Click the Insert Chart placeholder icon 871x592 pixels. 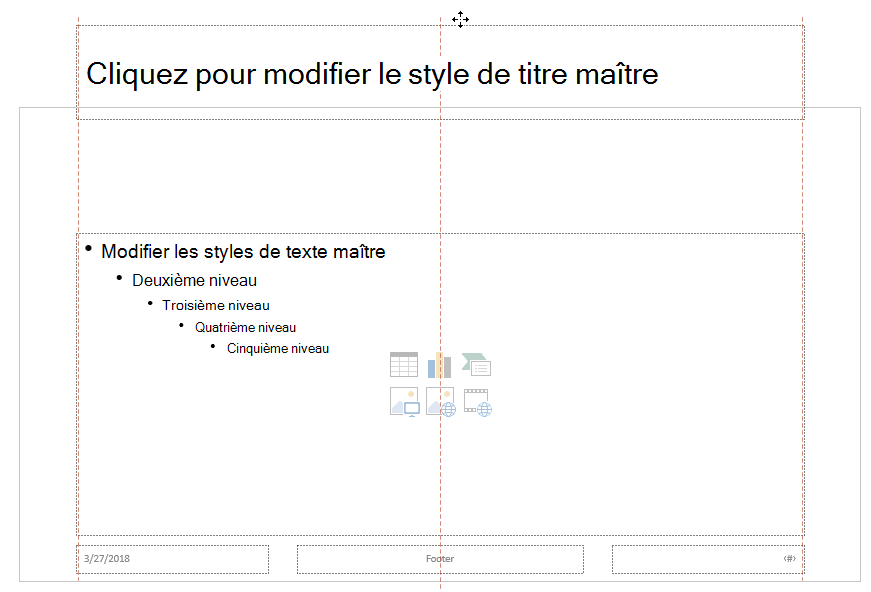pos(439,365)
